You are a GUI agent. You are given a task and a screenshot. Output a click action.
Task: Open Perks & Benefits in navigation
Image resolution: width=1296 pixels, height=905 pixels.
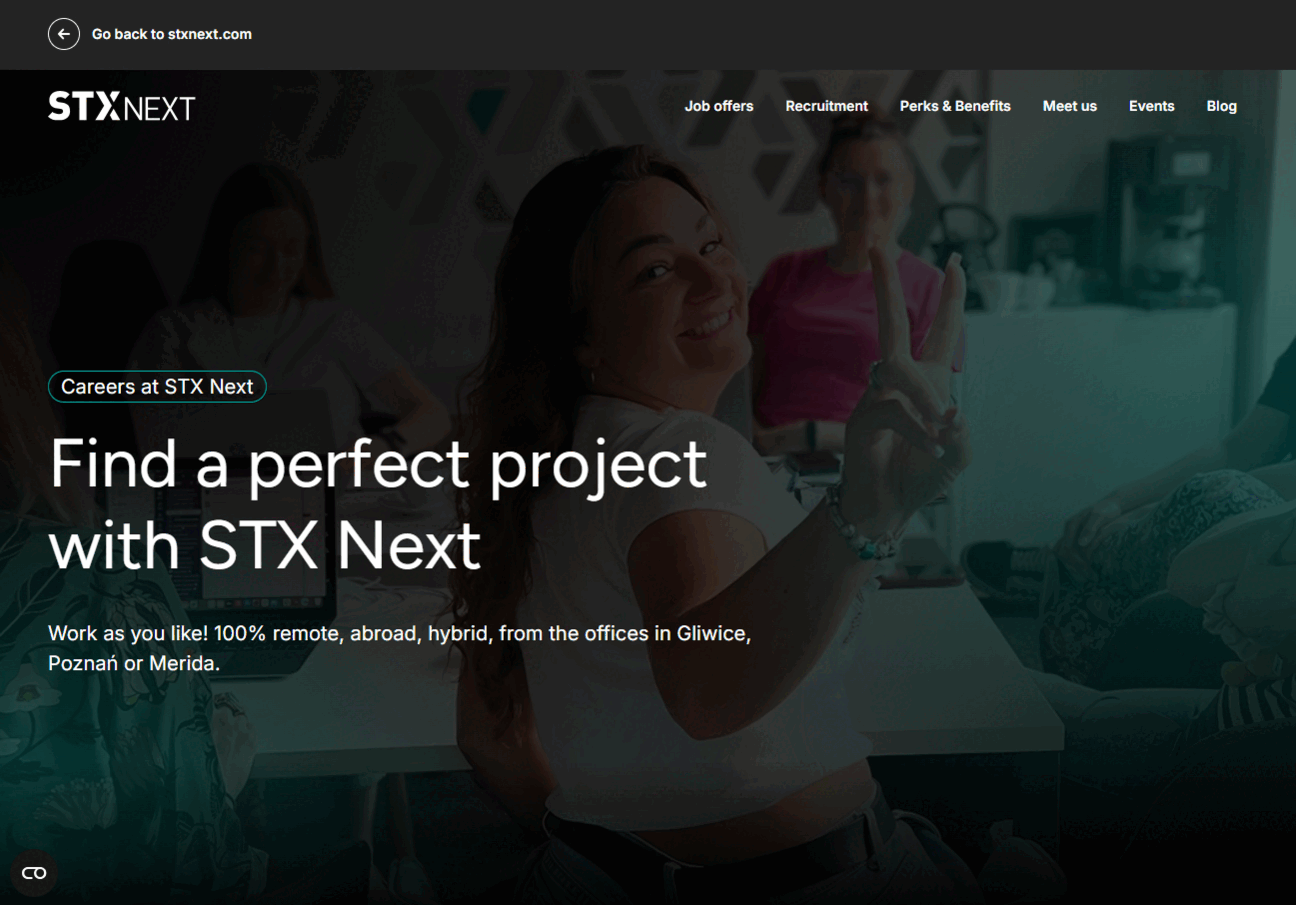point(955,106)
